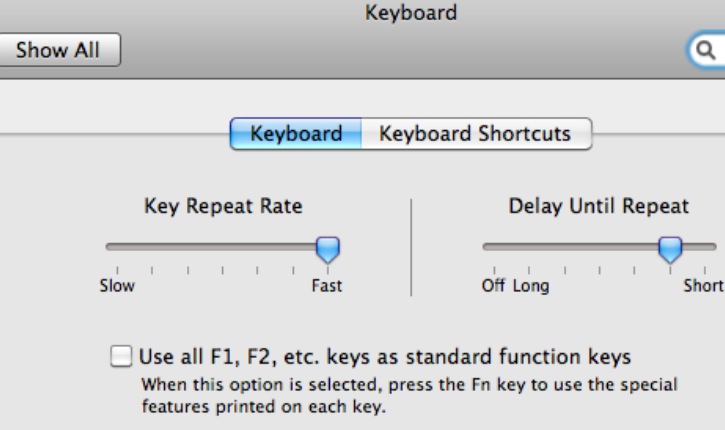Click the Delay Until Repeat slider thumb
Viewport: 725px width, 430px height.
(670, 247)
